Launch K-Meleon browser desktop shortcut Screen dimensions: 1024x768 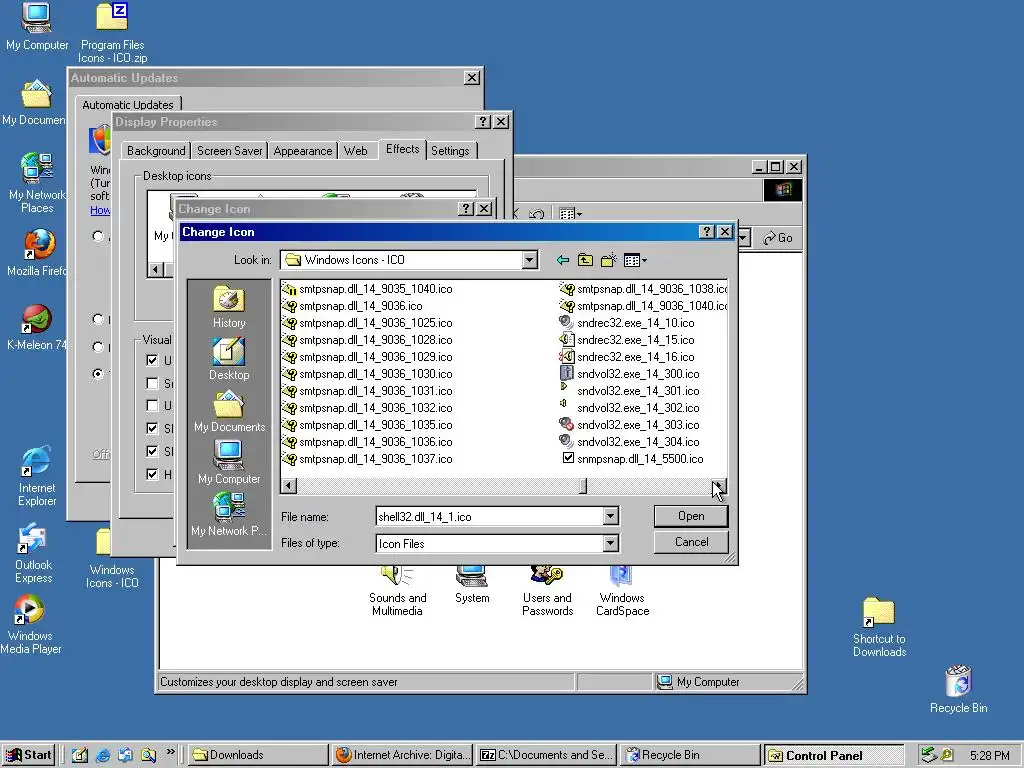coord(37,327)
